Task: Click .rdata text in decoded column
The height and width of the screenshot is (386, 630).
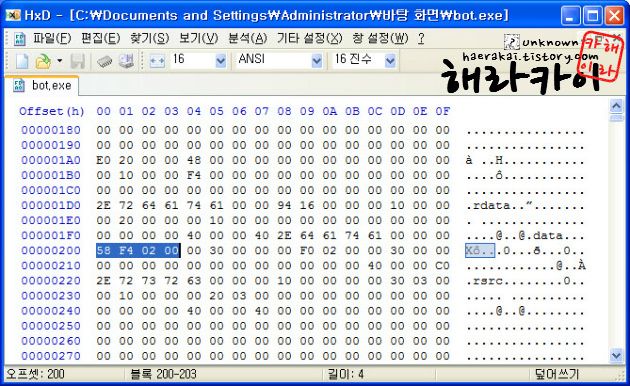Action: click(488, 206)
